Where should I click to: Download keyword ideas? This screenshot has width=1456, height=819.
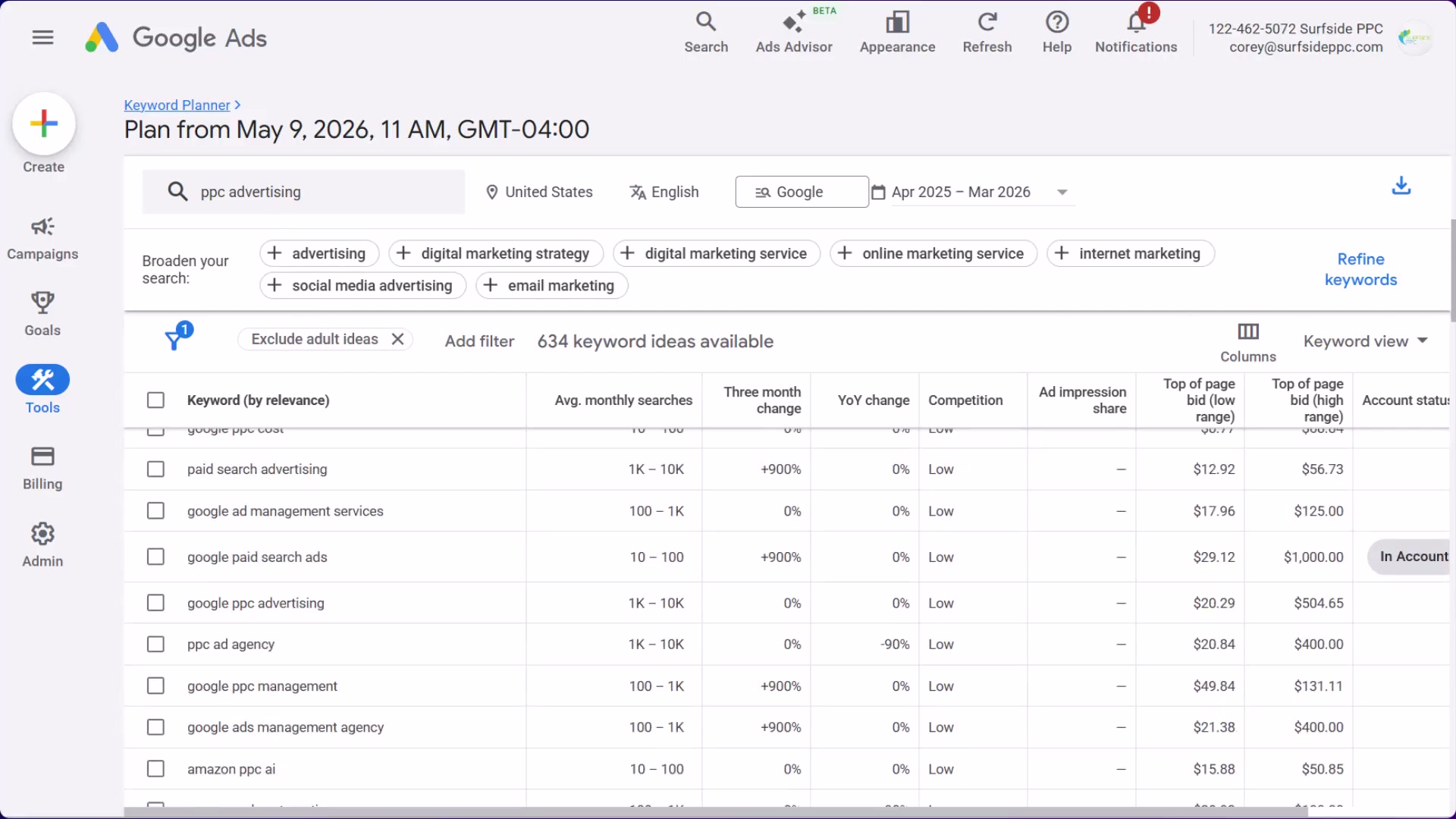click(x=1401, y=186)
